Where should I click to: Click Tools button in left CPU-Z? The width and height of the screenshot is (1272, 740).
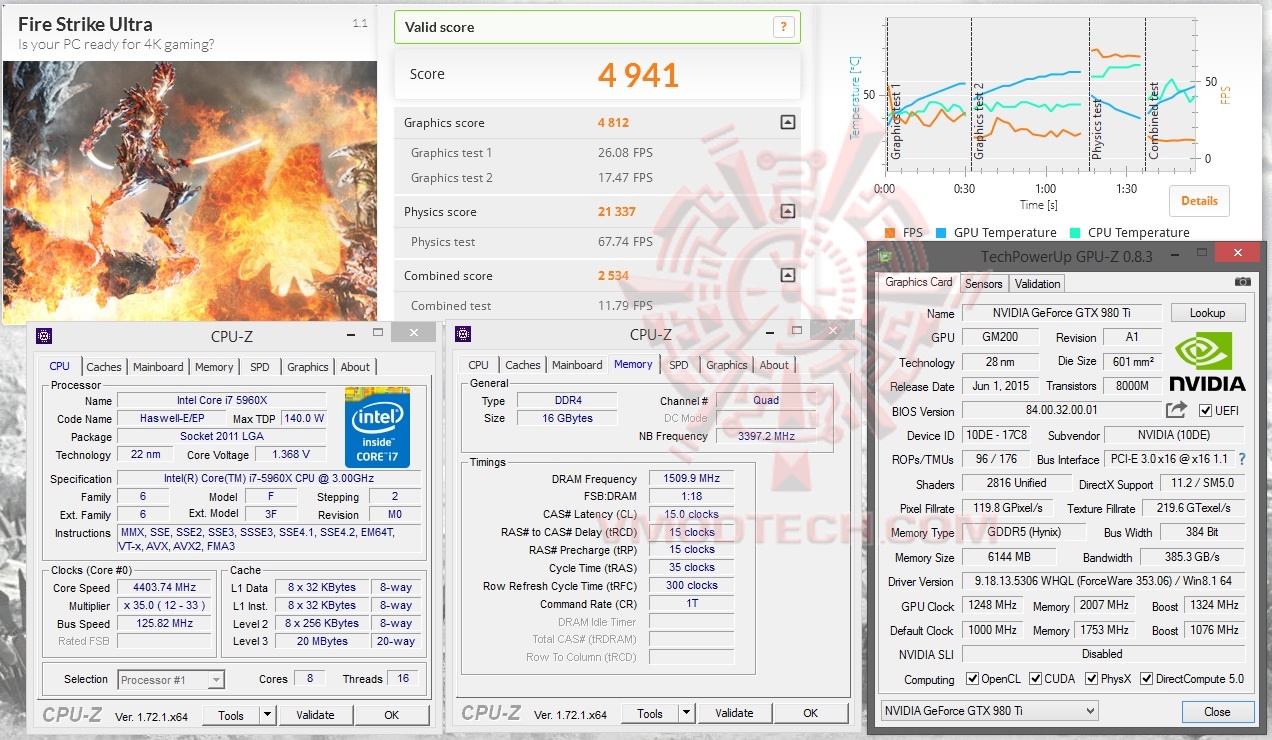(x=231, y=715)
